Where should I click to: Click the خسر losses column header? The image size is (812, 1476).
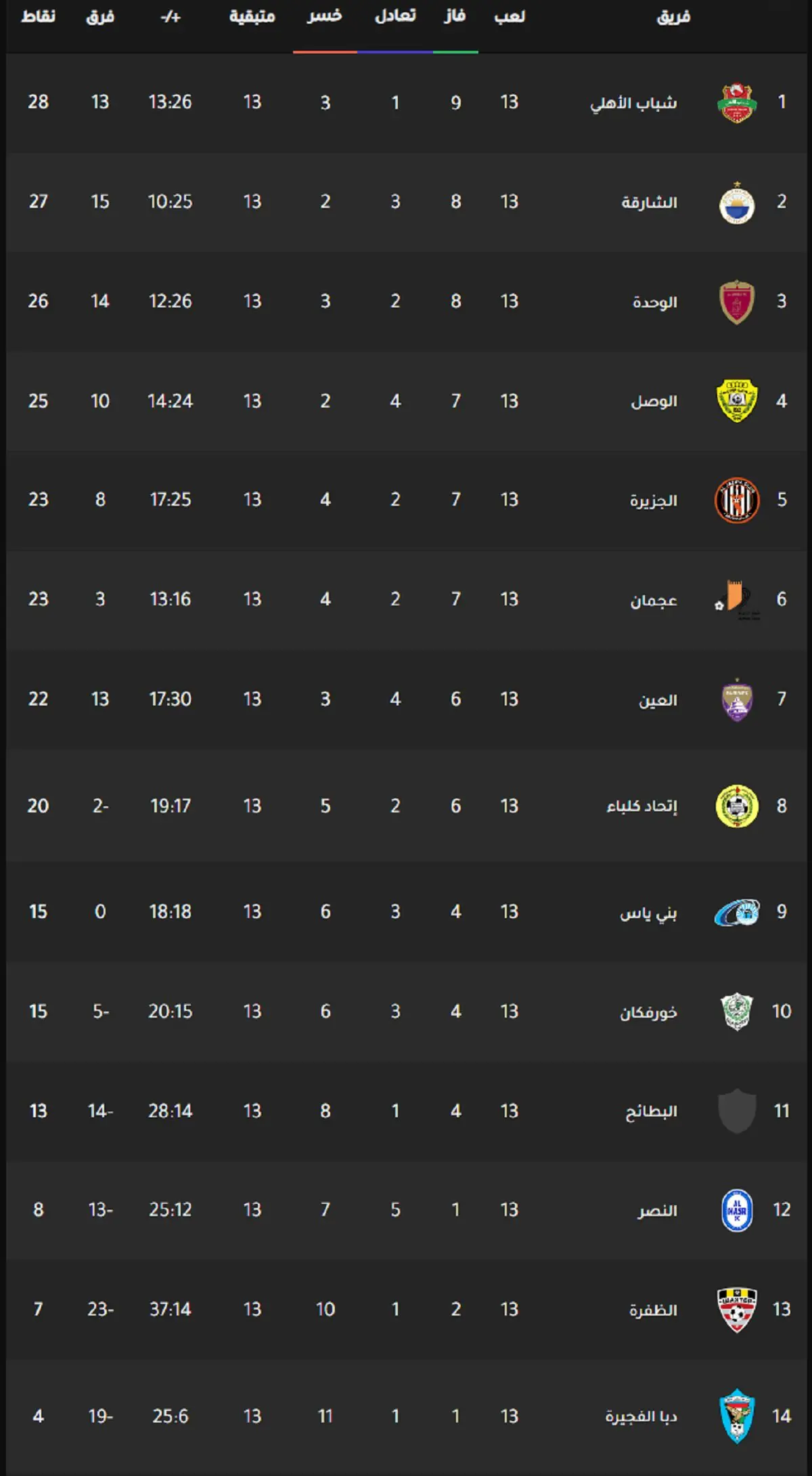pyautogui.click(x=325, y=16)
